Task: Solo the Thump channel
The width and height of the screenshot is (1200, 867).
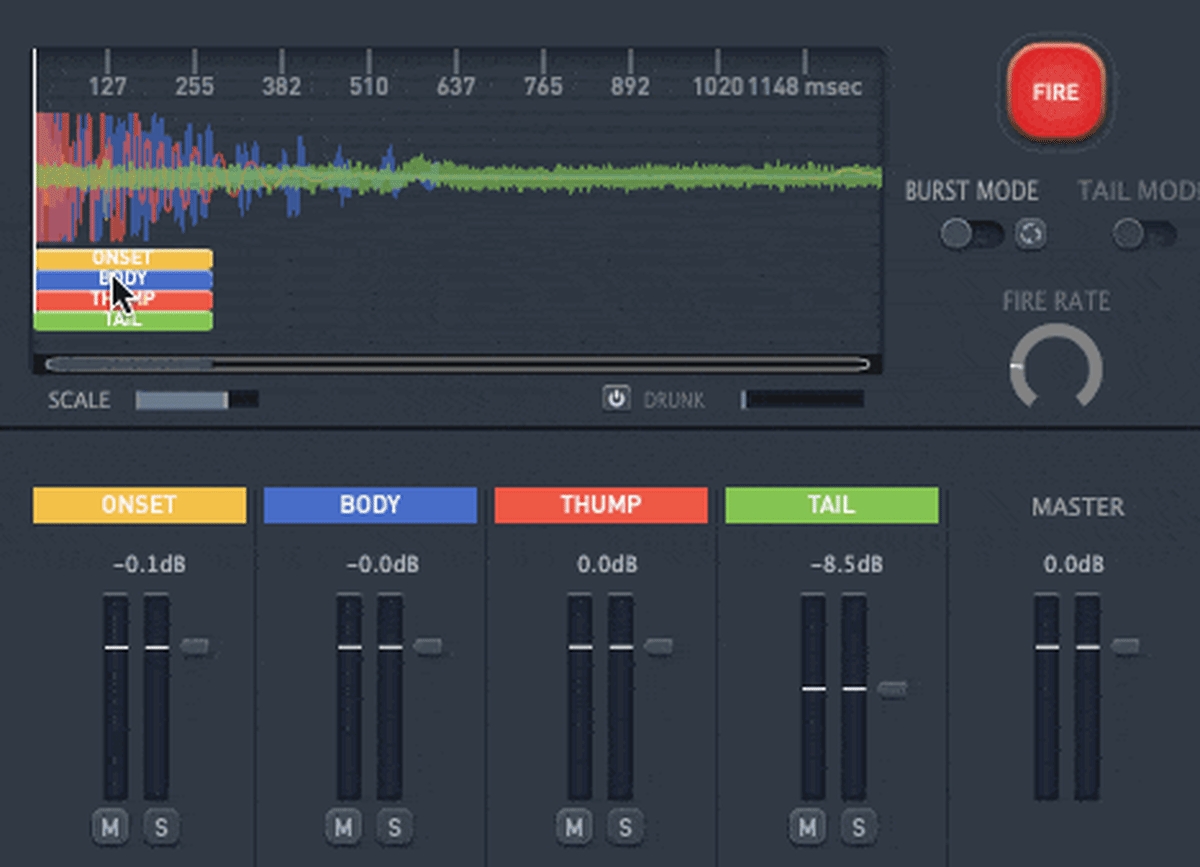Action: click(625, 827)
